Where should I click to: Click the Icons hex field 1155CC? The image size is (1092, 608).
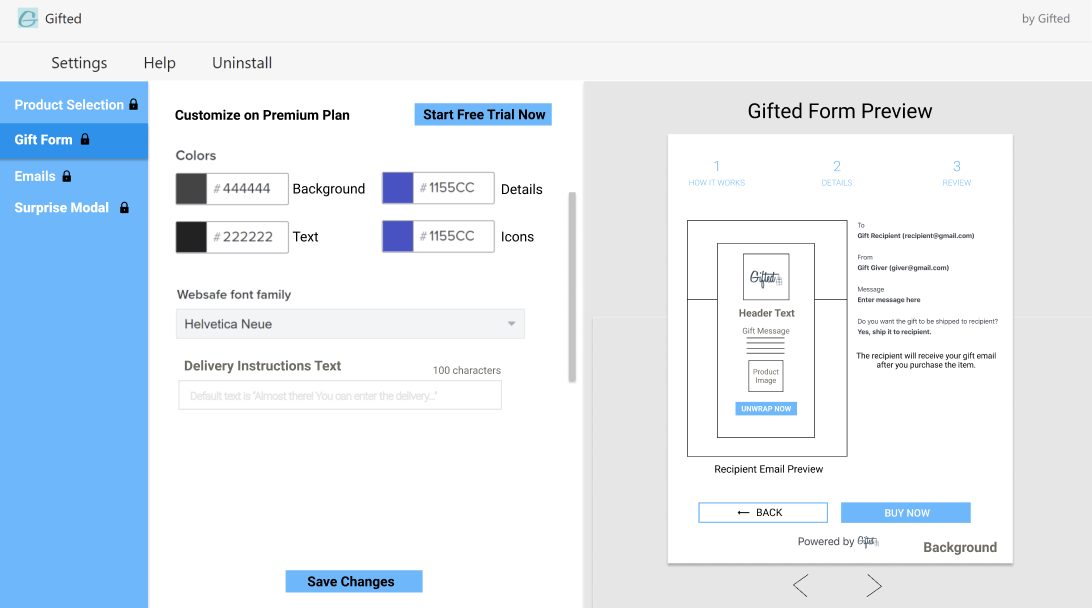click(x=453, y=236)
